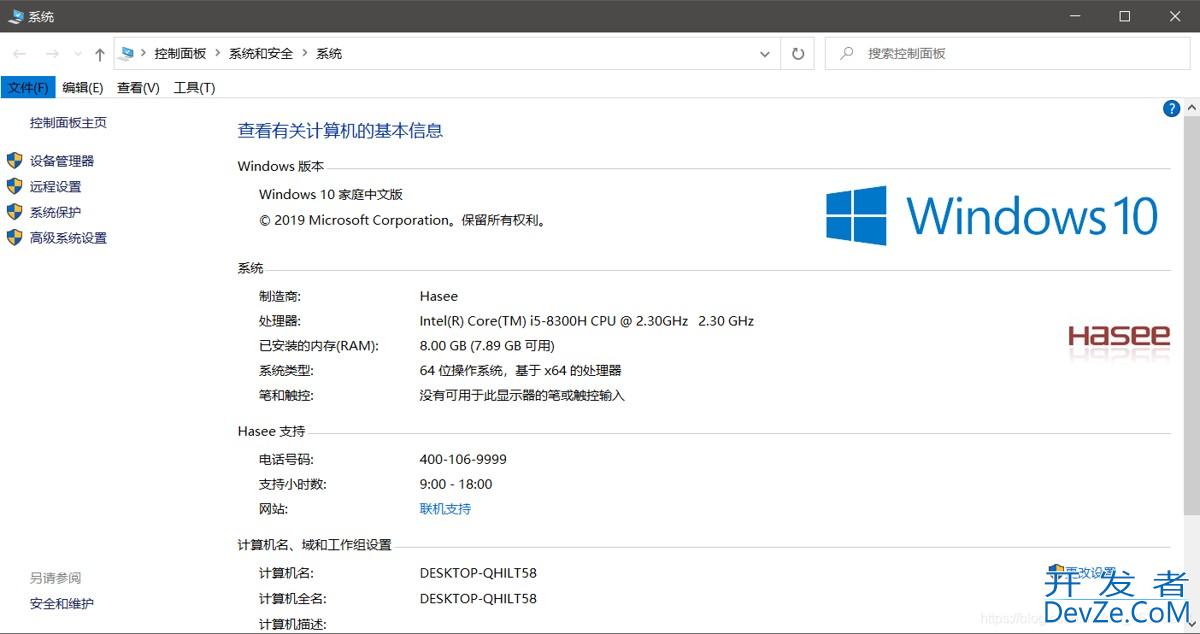
Task: Refresh the control panel page
Action: [x=797, y=54]
